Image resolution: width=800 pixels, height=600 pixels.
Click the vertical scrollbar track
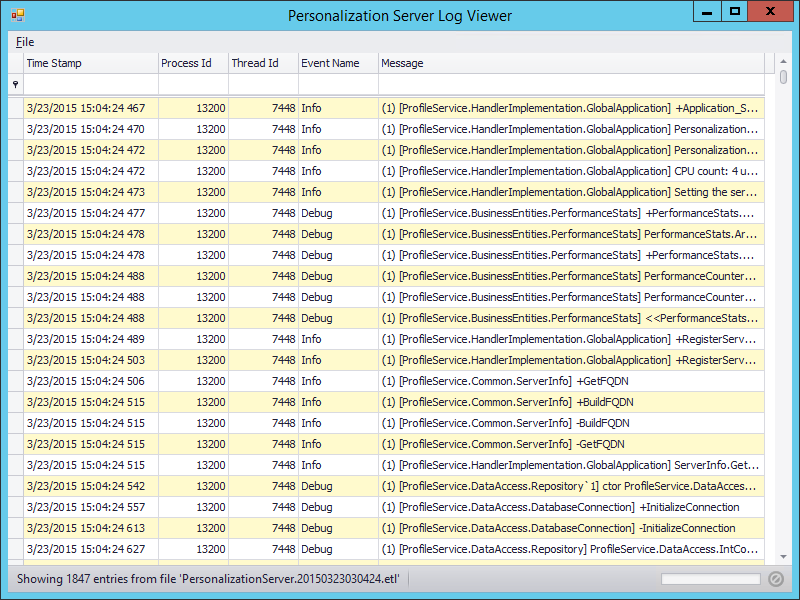pos(784,300)
